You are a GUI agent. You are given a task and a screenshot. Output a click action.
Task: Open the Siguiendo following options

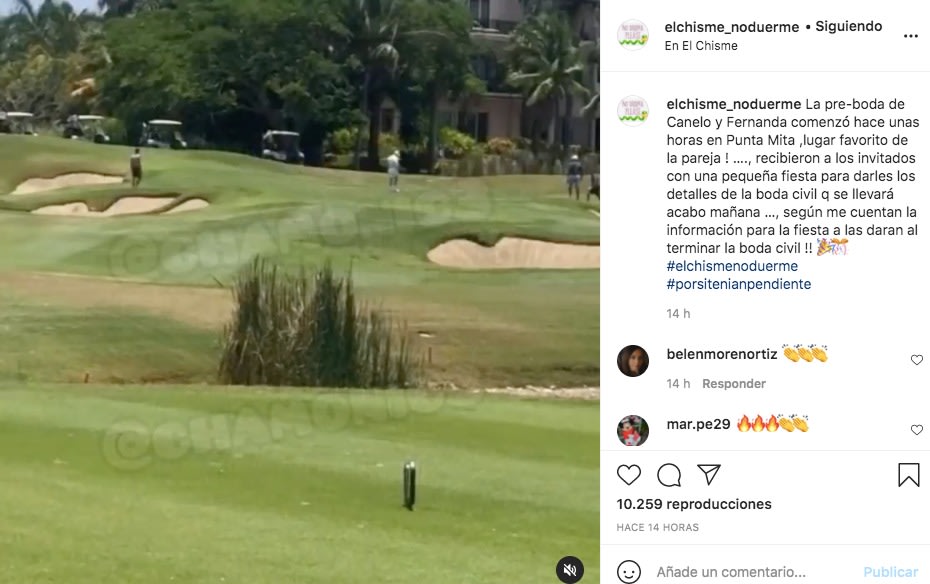coord(848,26)
